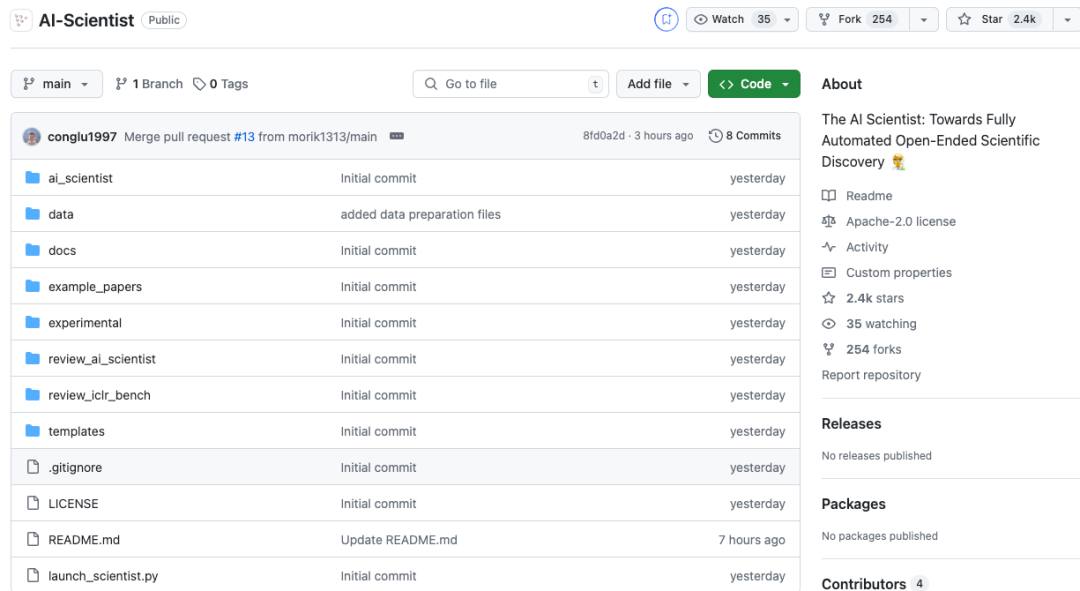This screenshot has height=591, width=1080.
Task: Click the review_iclr_bench folder icon
Action: (32, 395)
